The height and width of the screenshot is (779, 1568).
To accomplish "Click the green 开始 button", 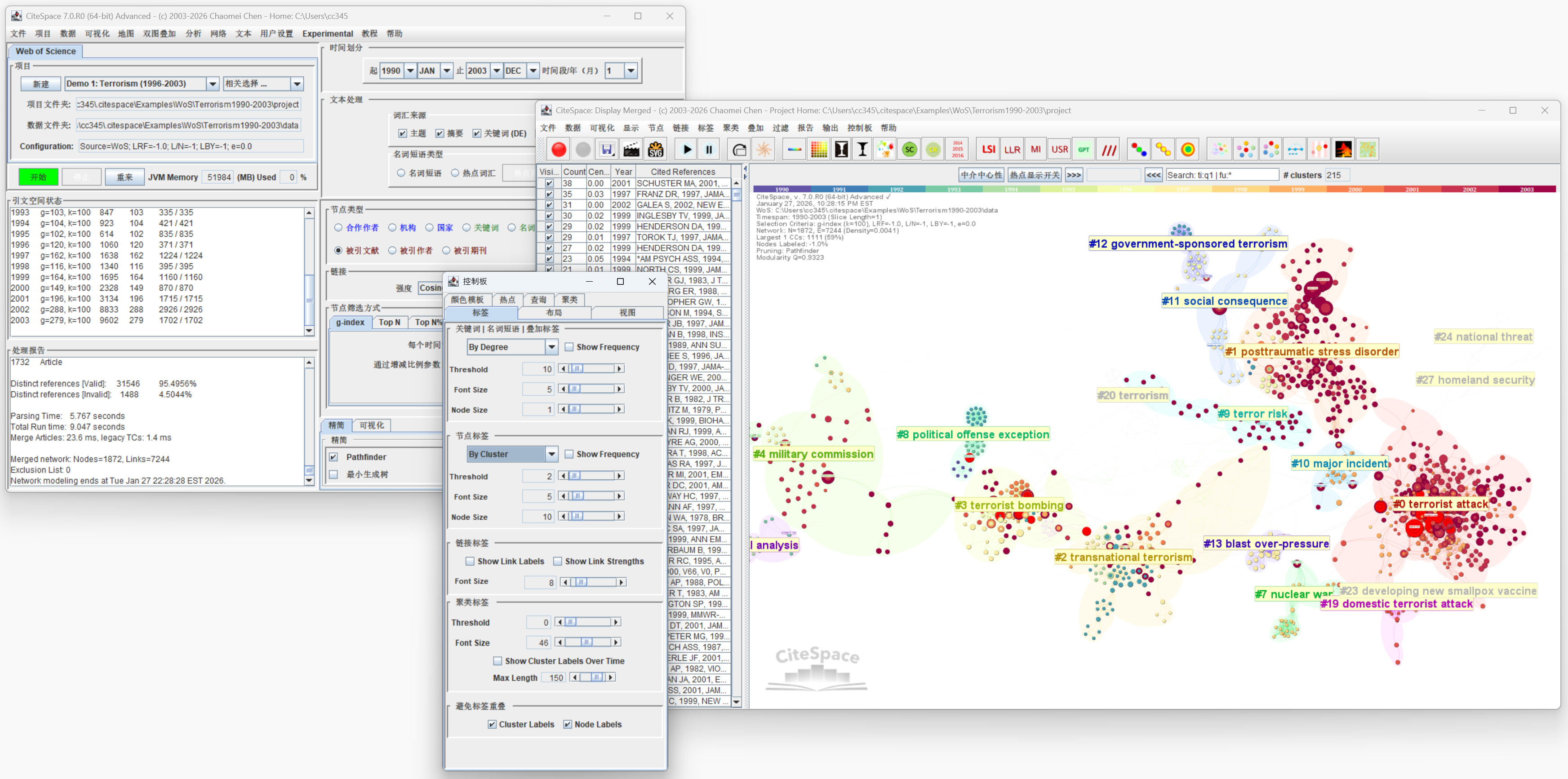I will [x=38, y=177].
